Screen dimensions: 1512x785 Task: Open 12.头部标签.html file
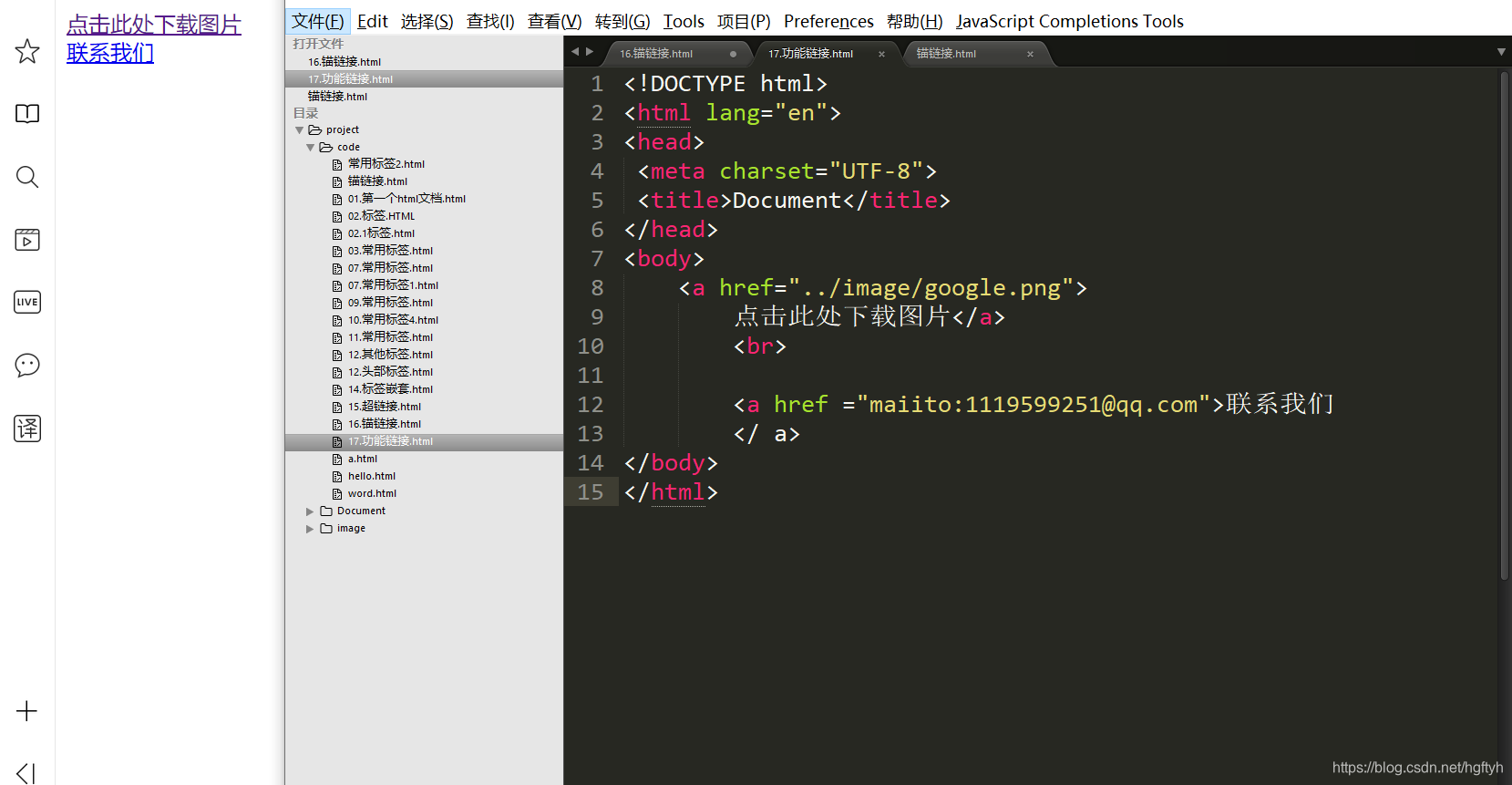(390, 372)
